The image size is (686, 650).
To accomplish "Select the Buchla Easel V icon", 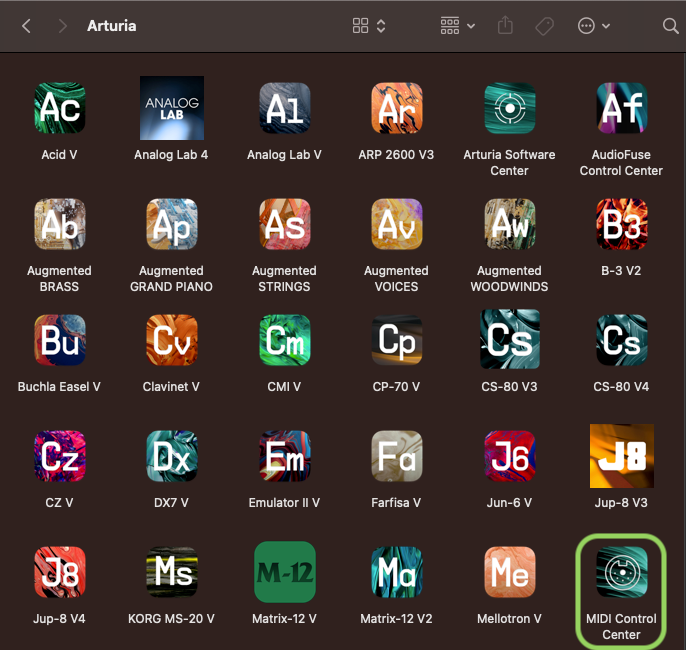I will [x=59, y=341].
